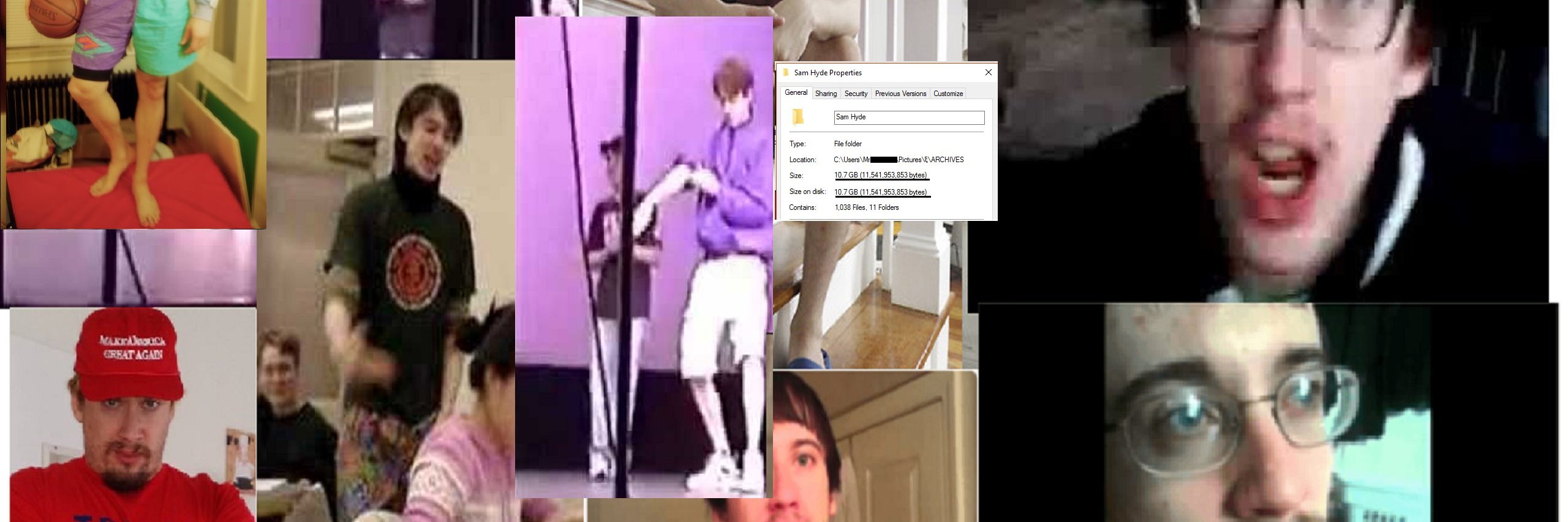This screenshot has width=1568, height=522.
Task: Click the red cap man photo
Action: 133,415
